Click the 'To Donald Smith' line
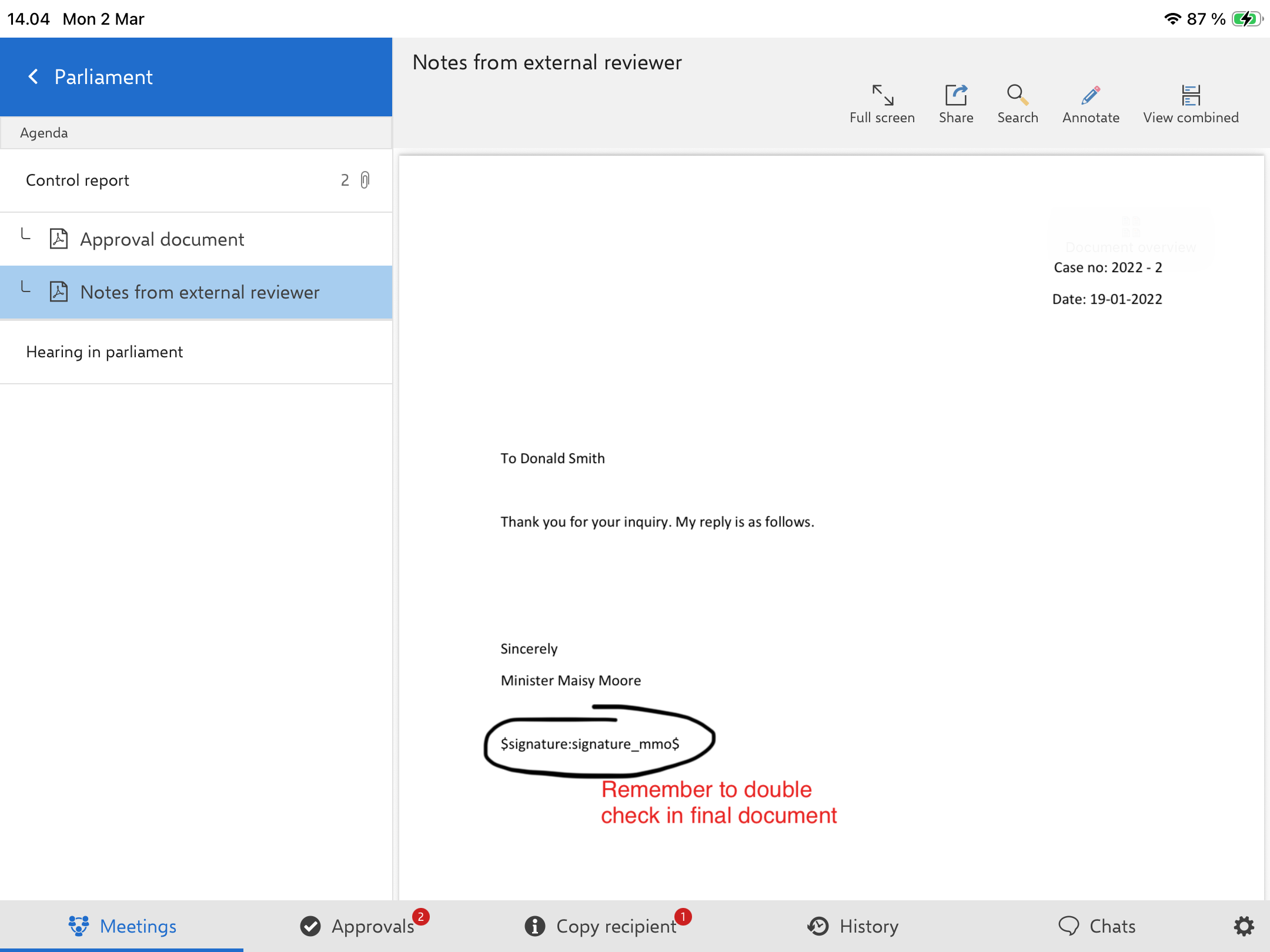Image resolution: width=1270 pixels, height=952 pixels. click(x=553, y=458)
